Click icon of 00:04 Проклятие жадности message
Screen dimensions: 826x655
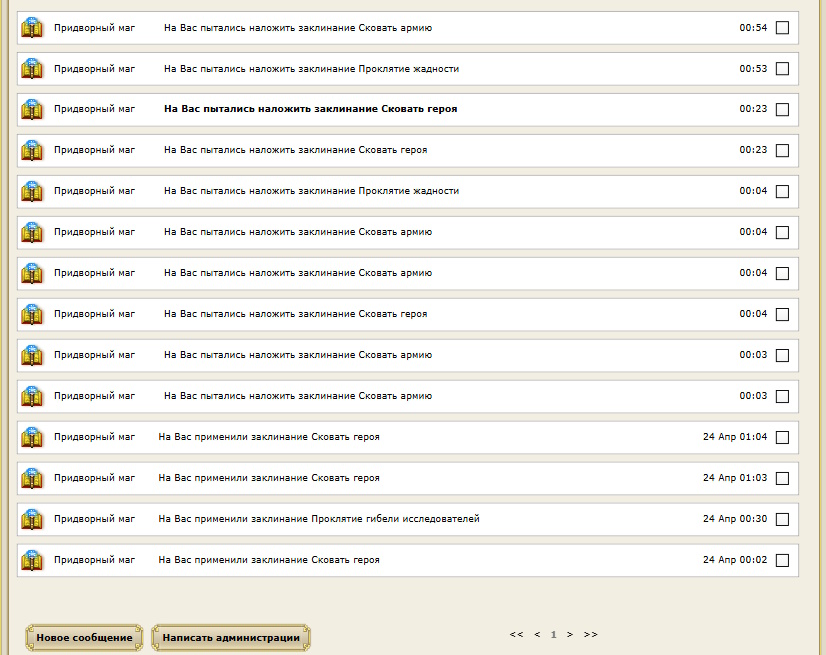(x=32, y=192)
